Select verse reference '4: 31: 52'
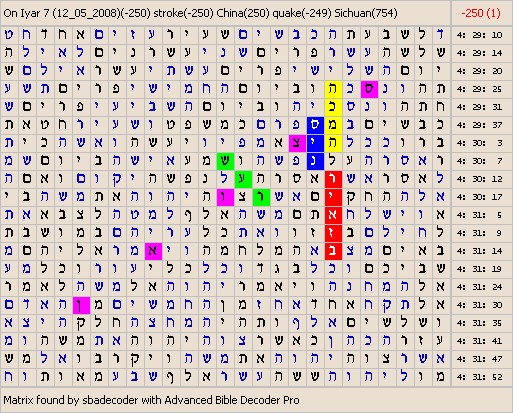Image resolution: width=513 pixels, height=413 pixels. point(479,377)
